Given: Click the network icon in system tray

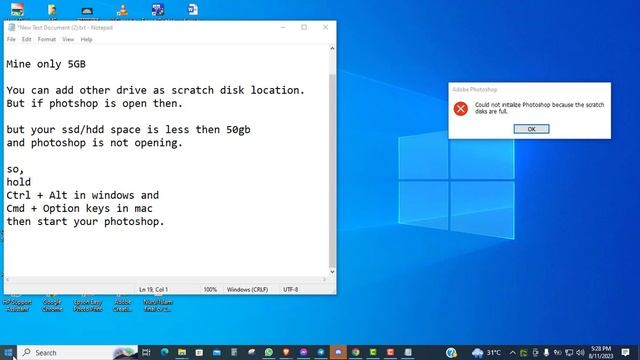Looking at the screenshot, I should (x=569, y=352).
